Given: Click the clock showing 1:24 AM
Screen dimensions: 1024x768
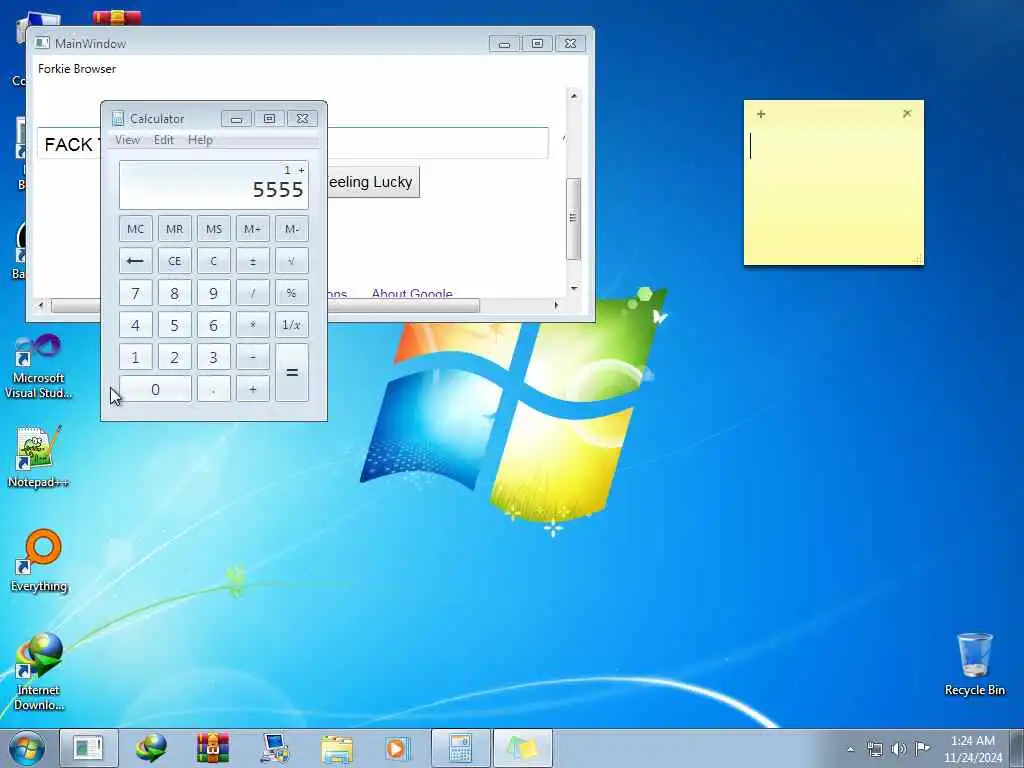Looking at the screenshot, I should coord(972,741).
